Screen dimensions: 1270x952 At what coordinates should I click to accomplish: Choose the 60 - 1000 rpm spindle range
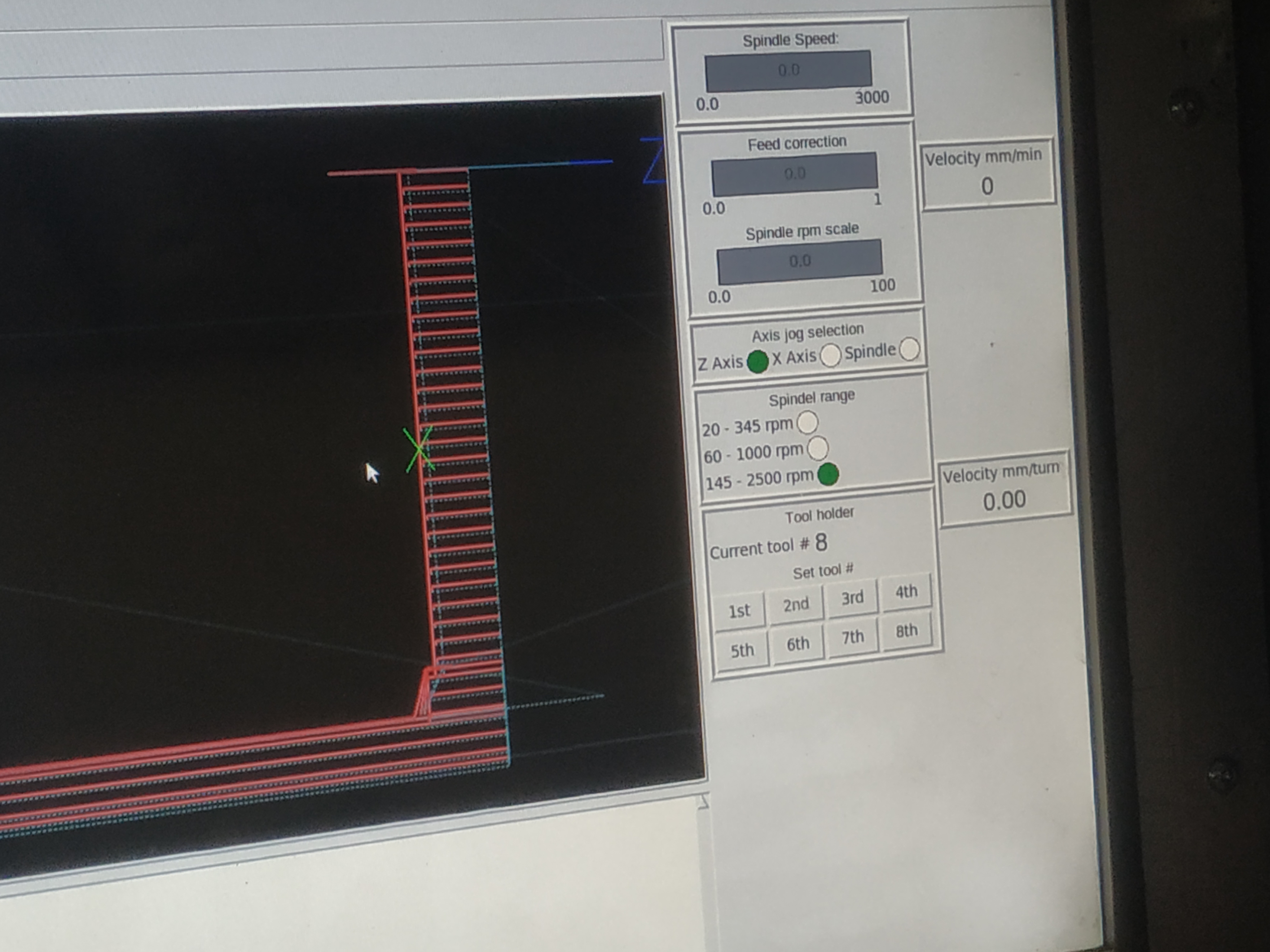click(x=818, y=448)
